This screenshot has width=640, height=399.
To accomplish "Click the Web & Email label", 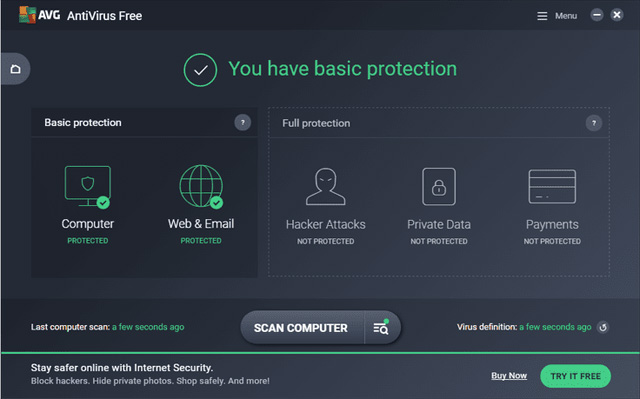I will [x=201, y=224].
